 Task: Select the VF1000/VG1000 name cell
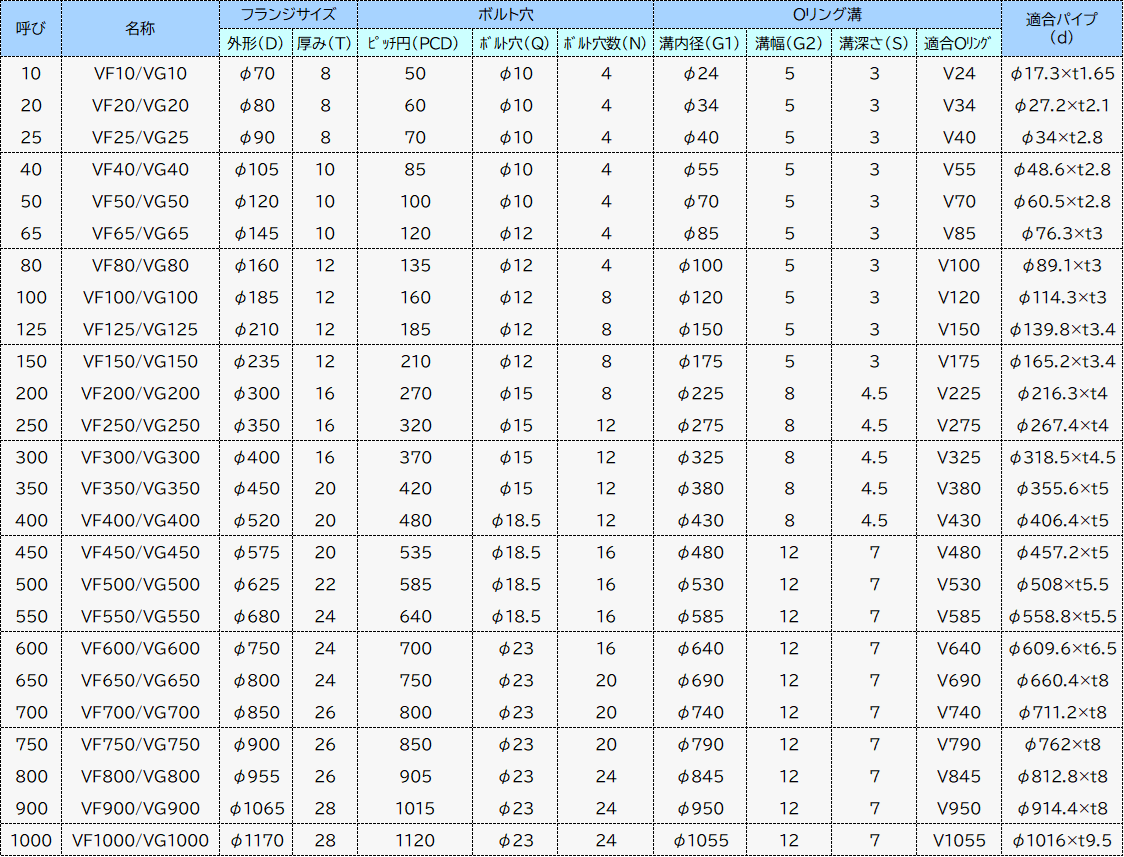pyautogui.click(x=140, y=841)
